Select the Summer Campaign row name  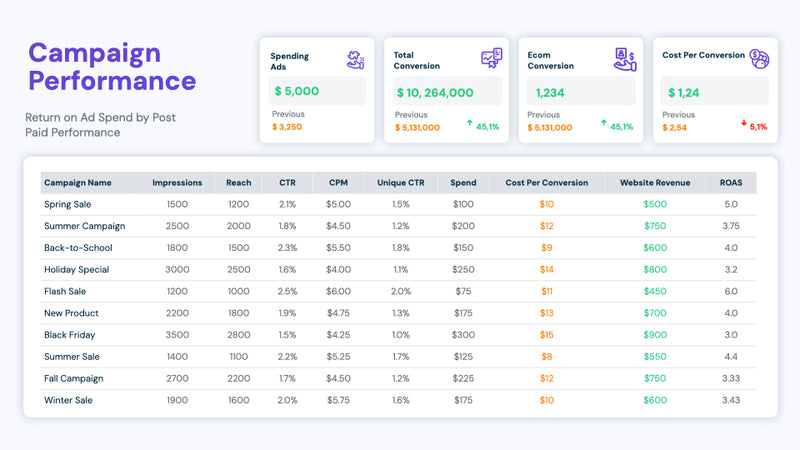pos(84,226)
